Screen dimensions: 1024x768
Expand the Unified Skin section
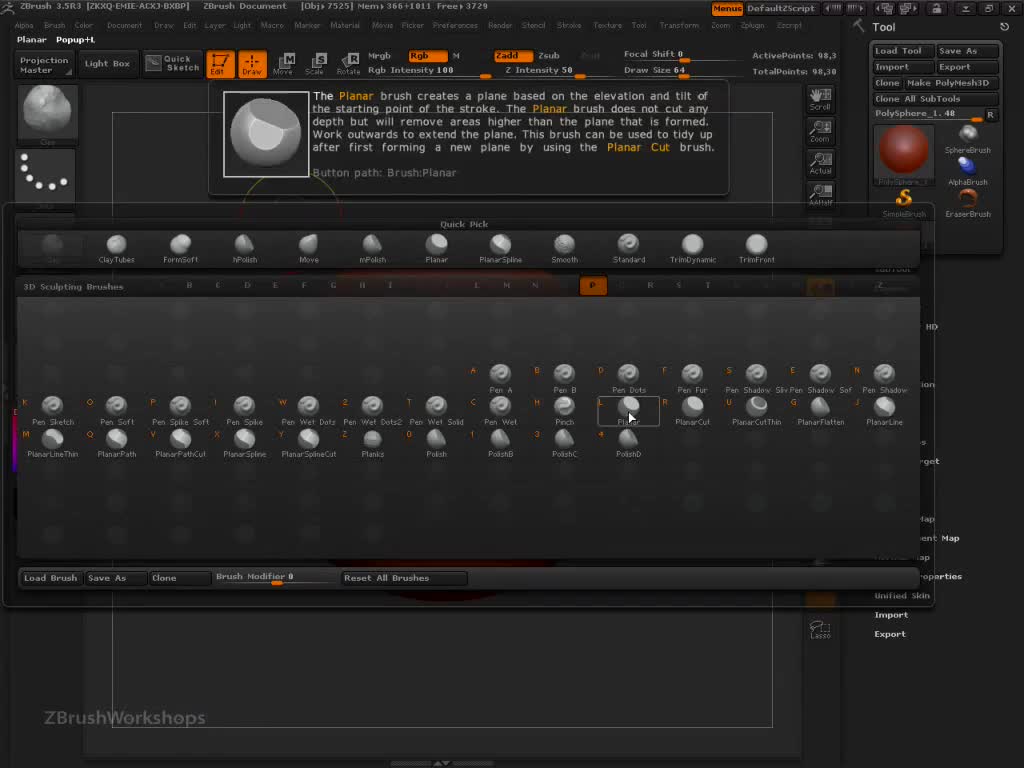[901, 596]
